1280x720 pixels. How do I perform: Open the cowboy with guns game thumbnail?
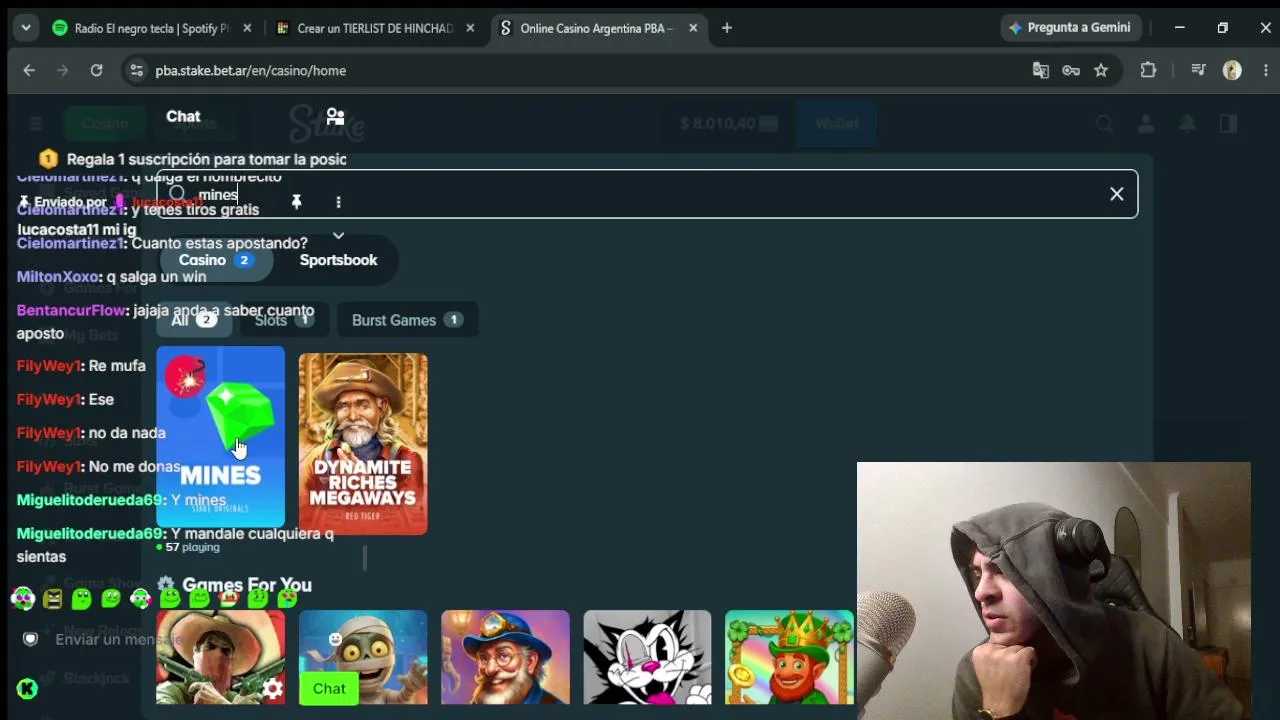(x=221, y=657)
